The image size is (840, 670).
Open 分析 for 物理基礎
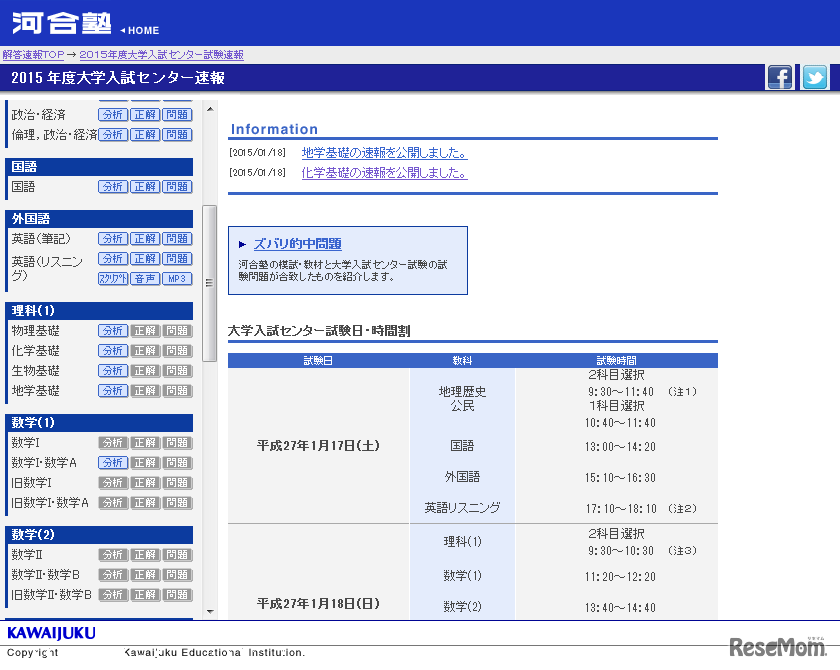pos(112,330)
